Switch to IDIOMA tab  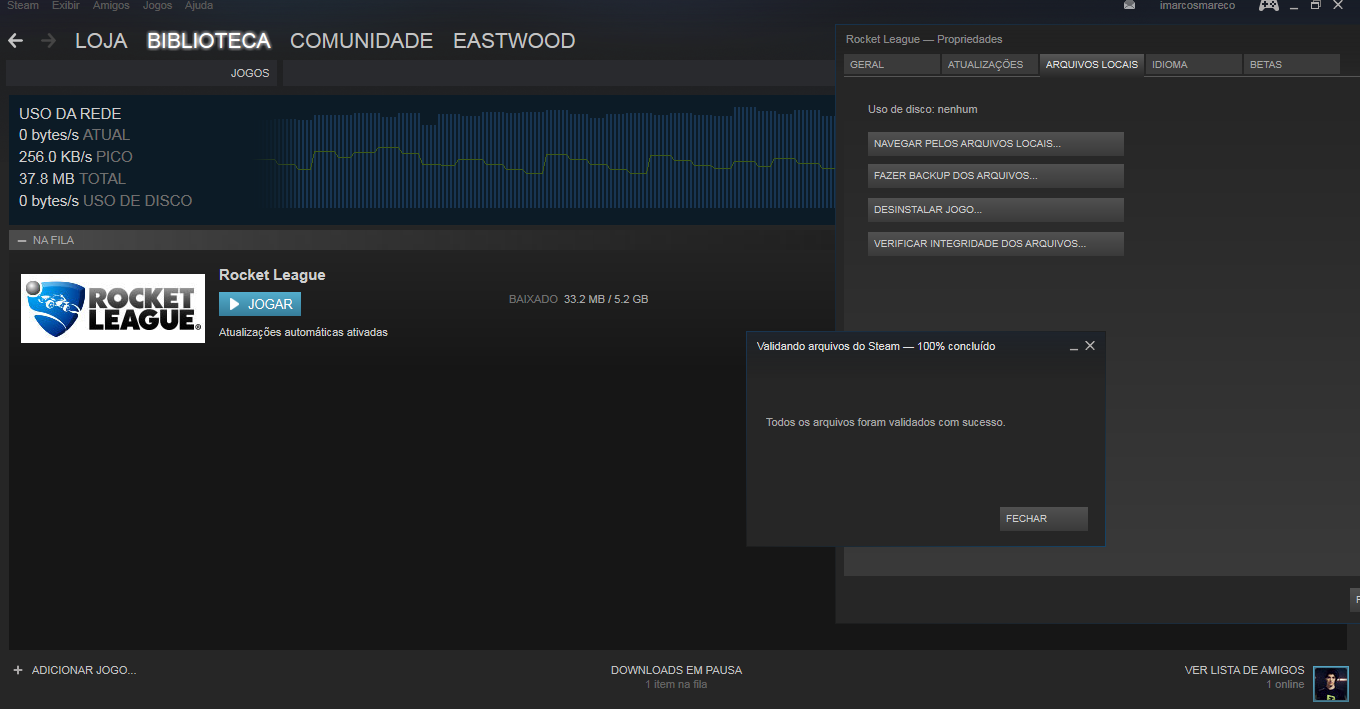pyautogui.click(x=1193, y=64)
